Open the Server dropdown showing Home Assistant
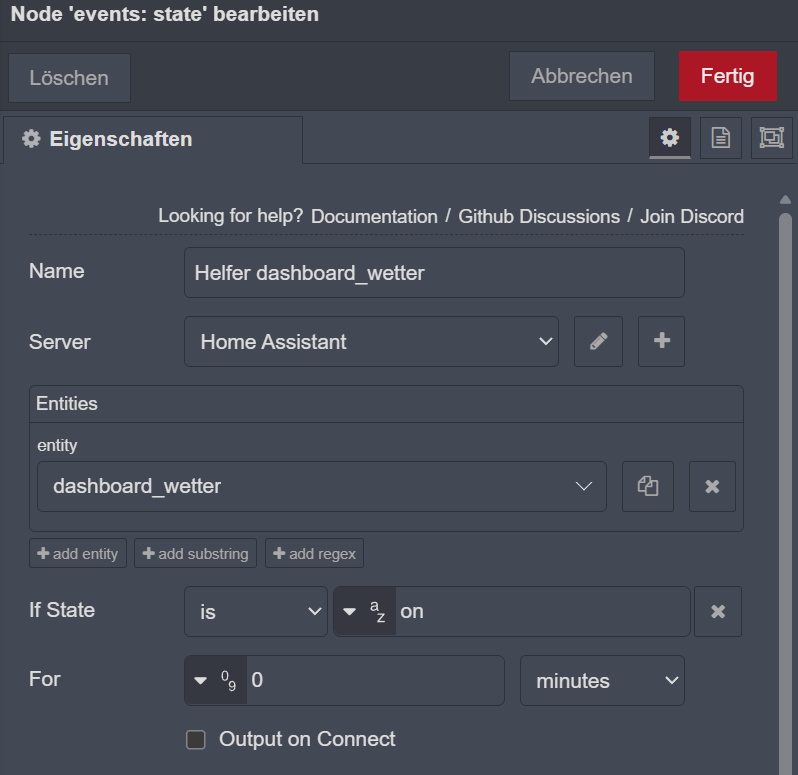Viewport: 798px width, 775px height. [371, 342]
